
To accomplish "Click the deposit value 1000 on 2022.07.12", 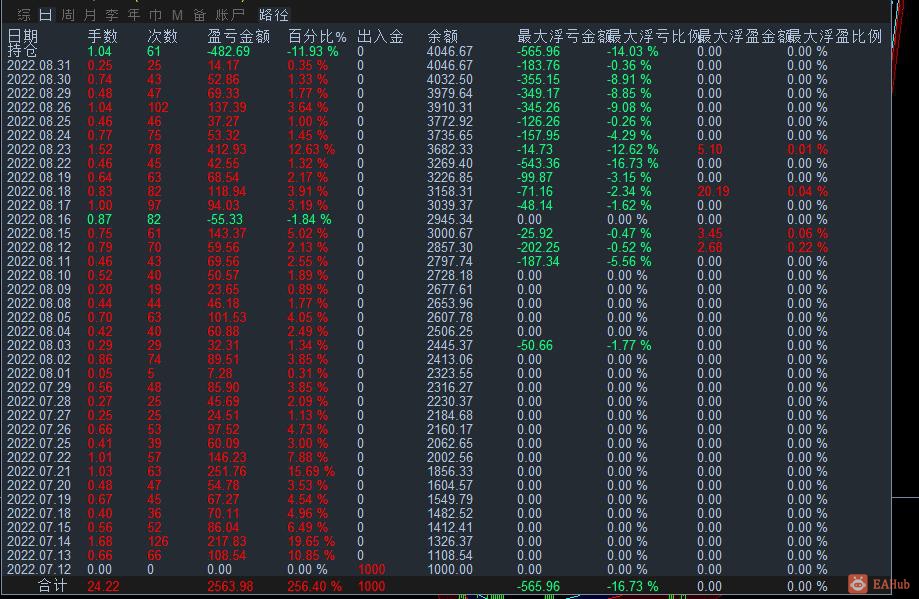I will pos(372,569).
